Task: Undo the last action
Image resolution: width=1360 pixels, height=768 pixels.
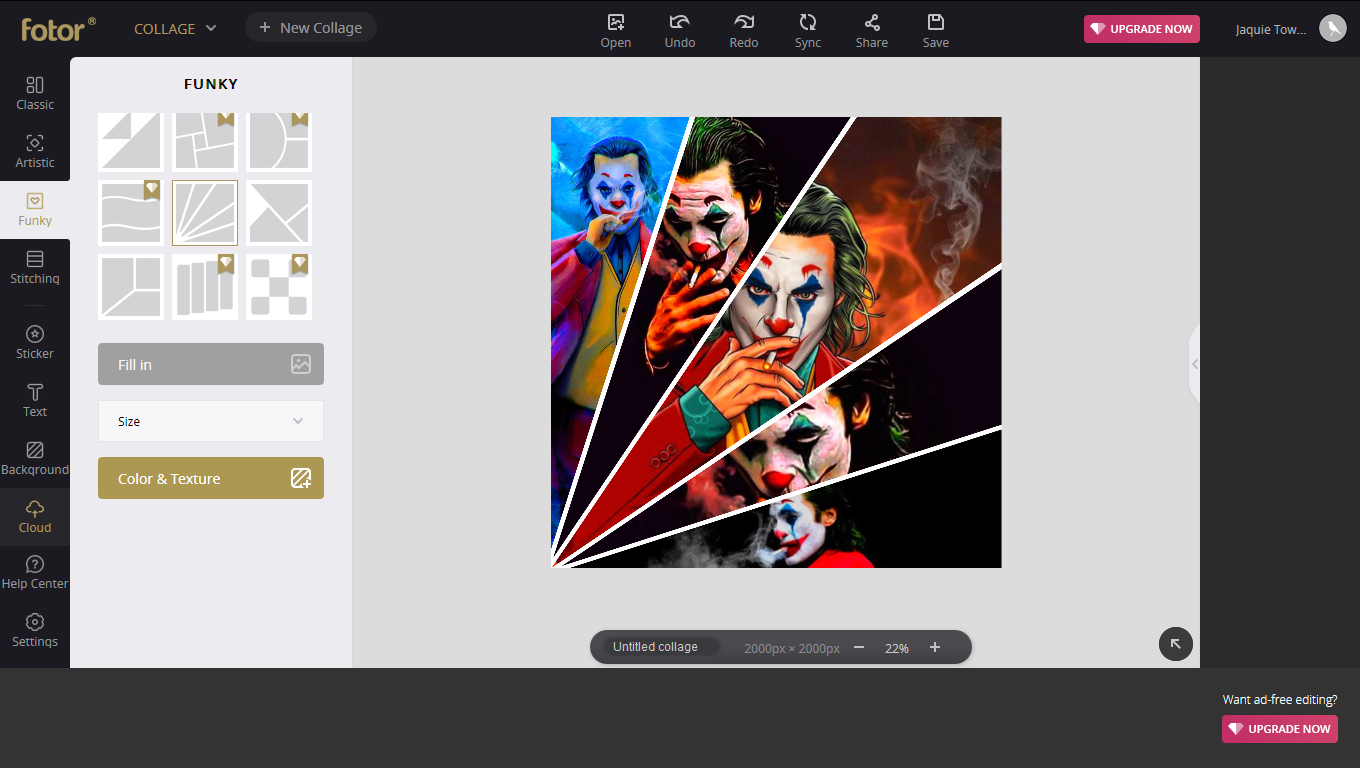Action: point(680,30)
